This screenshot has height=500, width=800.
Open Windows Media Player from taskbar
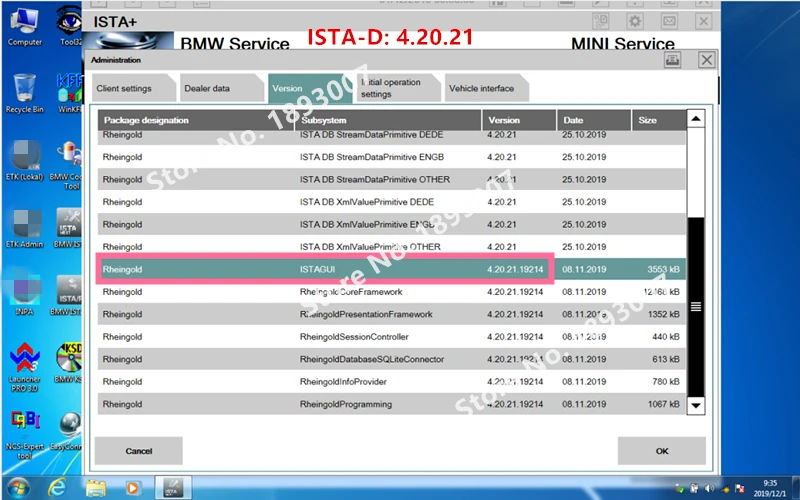tap(133, 488)
